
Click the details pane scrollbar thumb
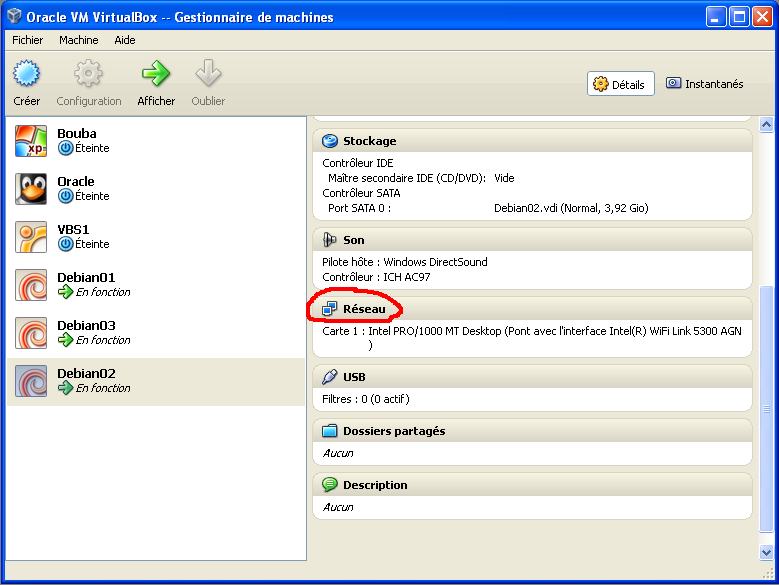click(x=766, y=409)
